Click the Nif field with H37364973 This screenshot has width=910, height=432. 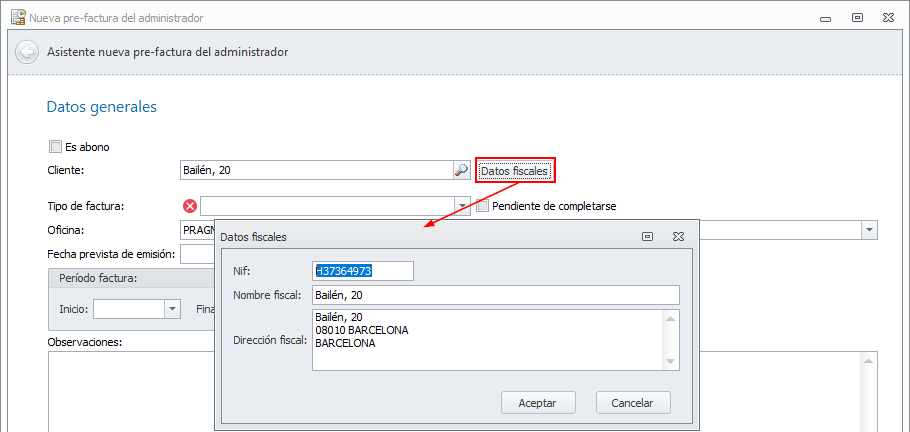[x=363, y=271]
